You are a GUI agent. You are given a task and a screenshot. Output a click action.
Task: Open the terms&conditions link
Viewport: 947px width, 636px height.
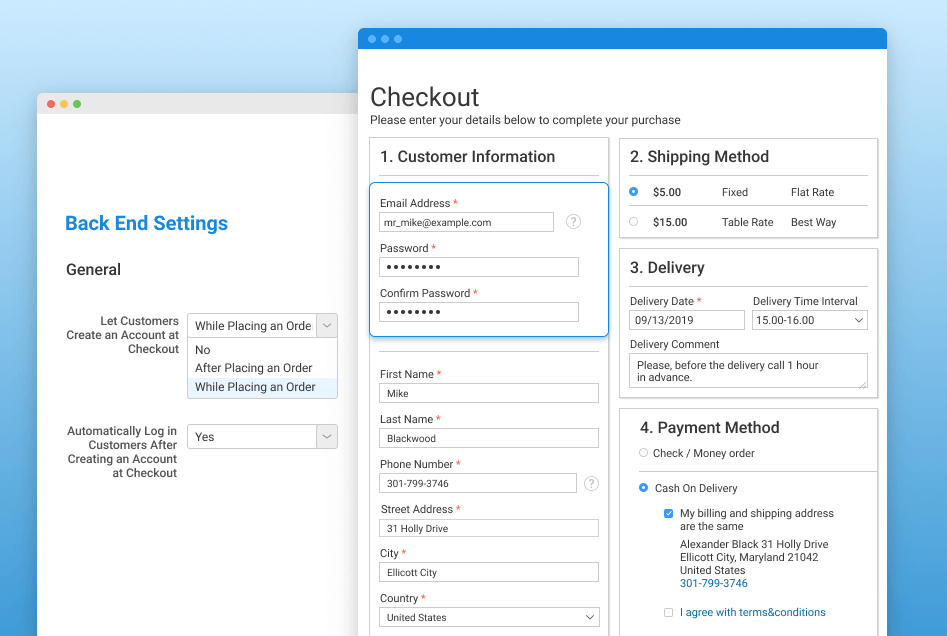coord(753,613)
